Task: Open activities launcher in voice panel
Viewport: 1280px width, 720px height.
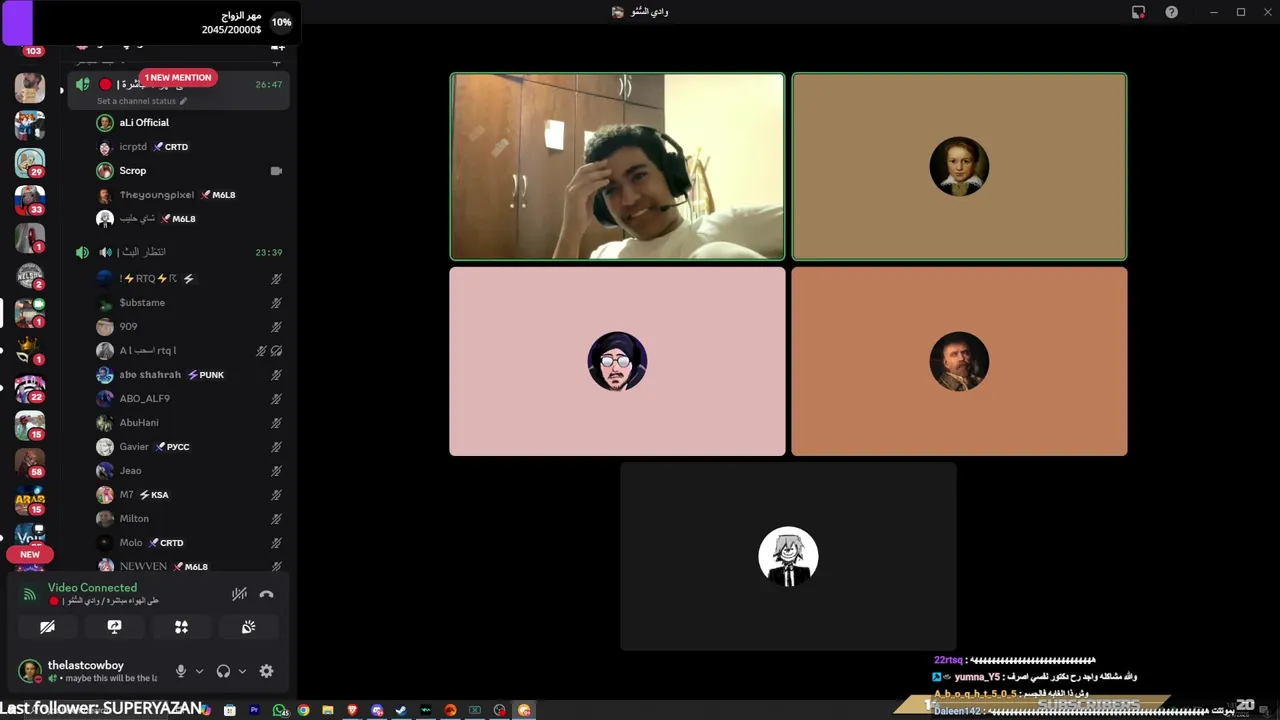Action: (181, 627)
